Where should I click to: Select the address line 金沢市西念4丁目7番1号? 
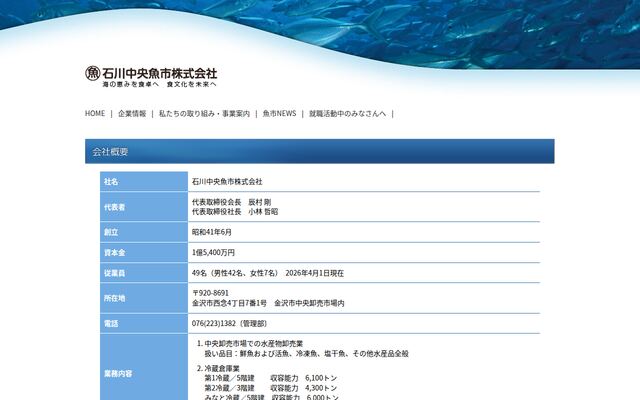coord(229,303)
